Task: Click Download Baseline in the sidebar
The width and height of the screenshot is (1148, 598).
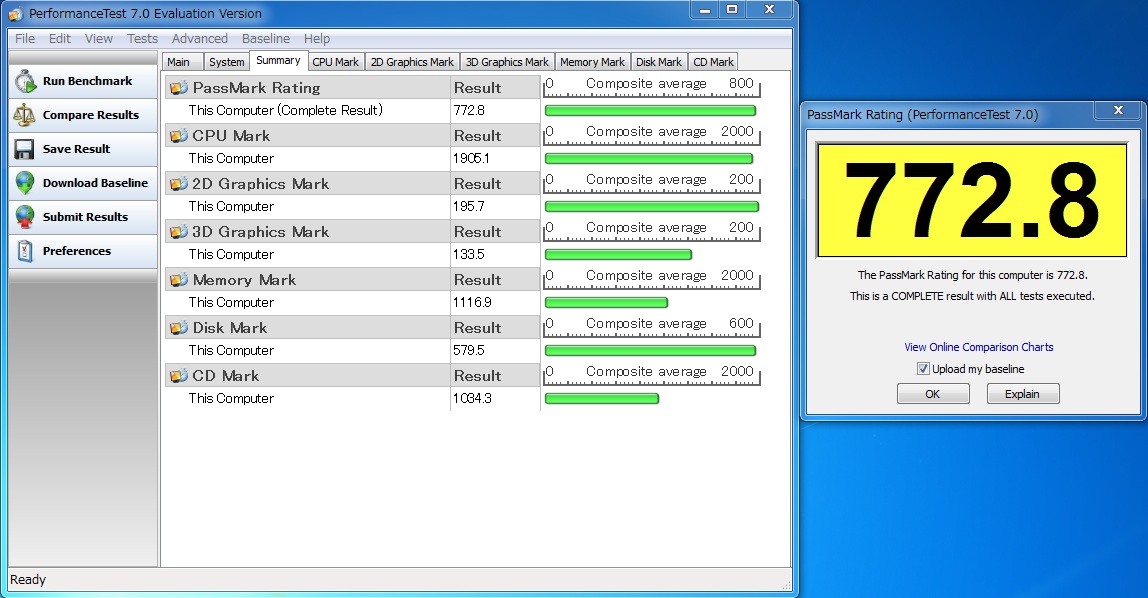Action: [83, 183]
